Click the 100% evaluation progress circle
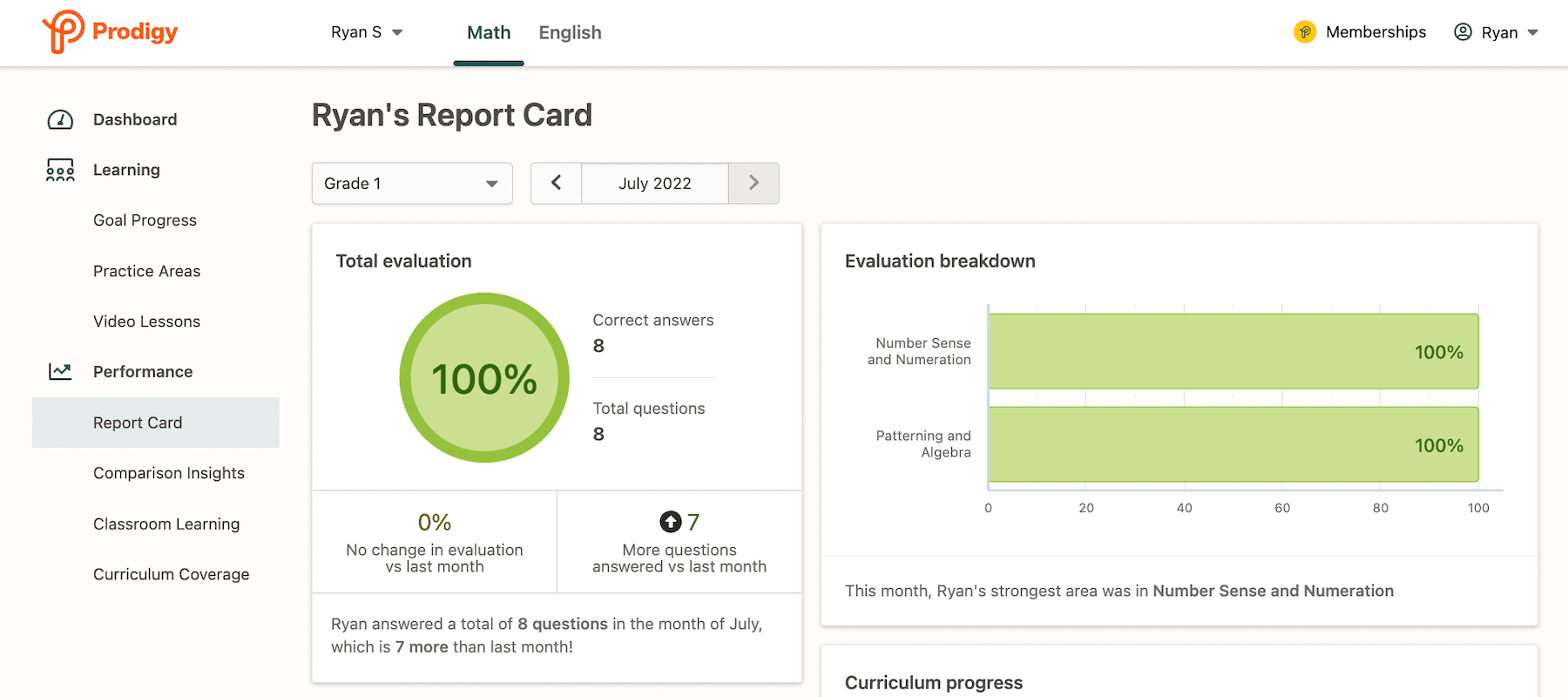This screenshot has width=1568, height=697. pos(483,377)
